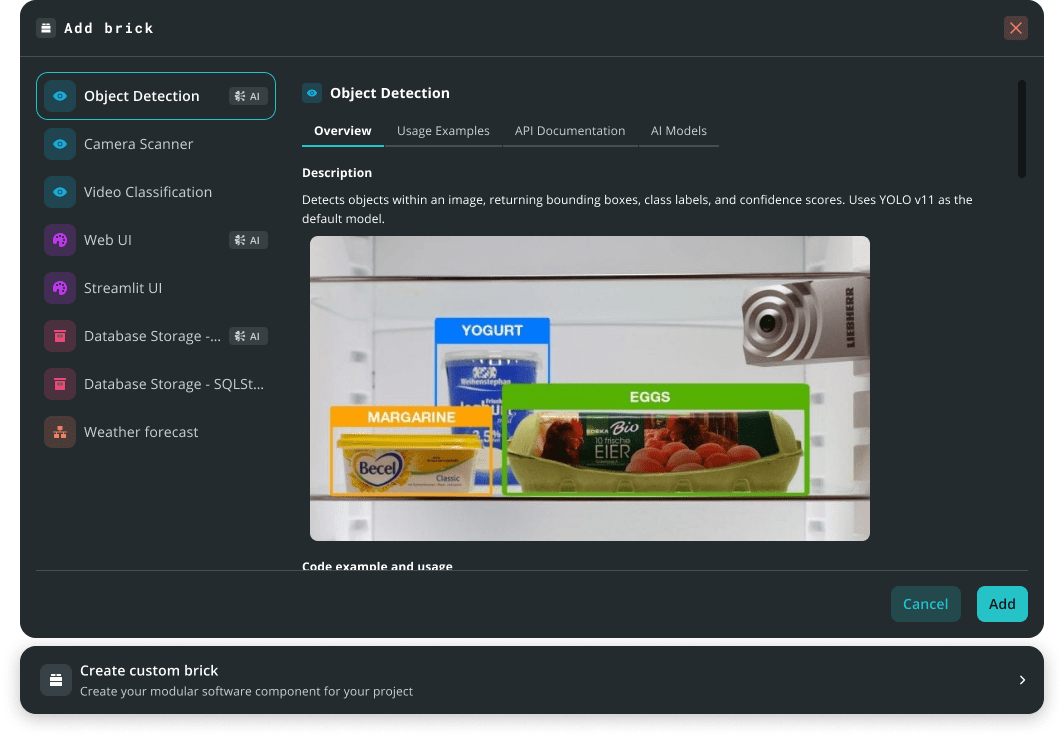
Task: Select Database Storage - SQLSt... brick
Action: 156,384
